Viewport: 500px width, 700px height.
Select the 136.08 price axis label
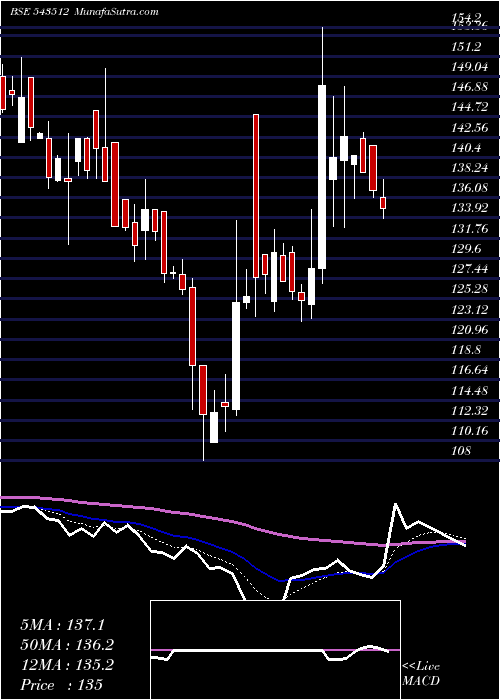tap(470, 188)
